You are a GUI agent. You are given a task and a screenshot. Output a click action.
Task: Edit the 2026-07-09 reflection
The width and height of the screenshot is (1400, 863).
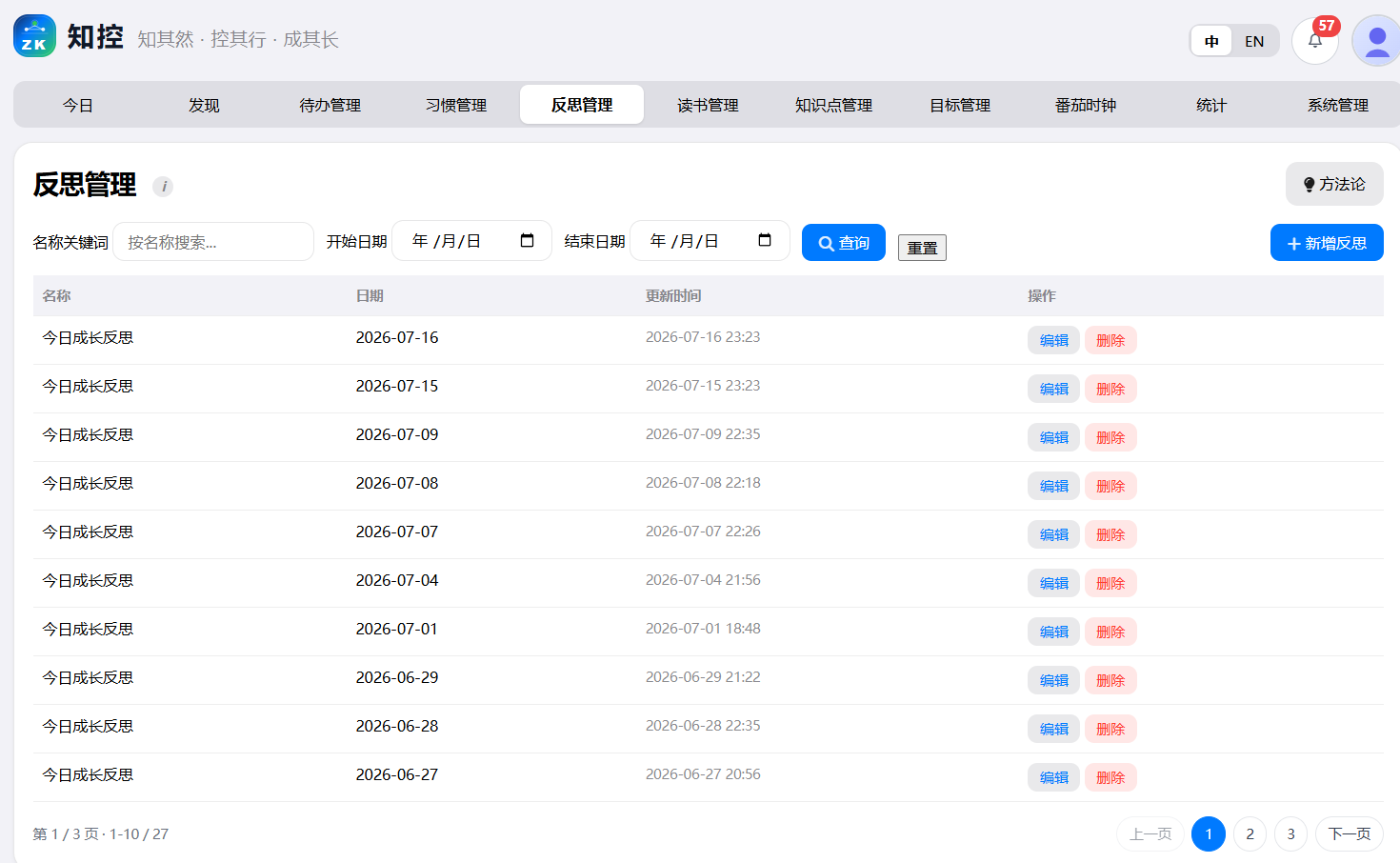(1053, 437)
